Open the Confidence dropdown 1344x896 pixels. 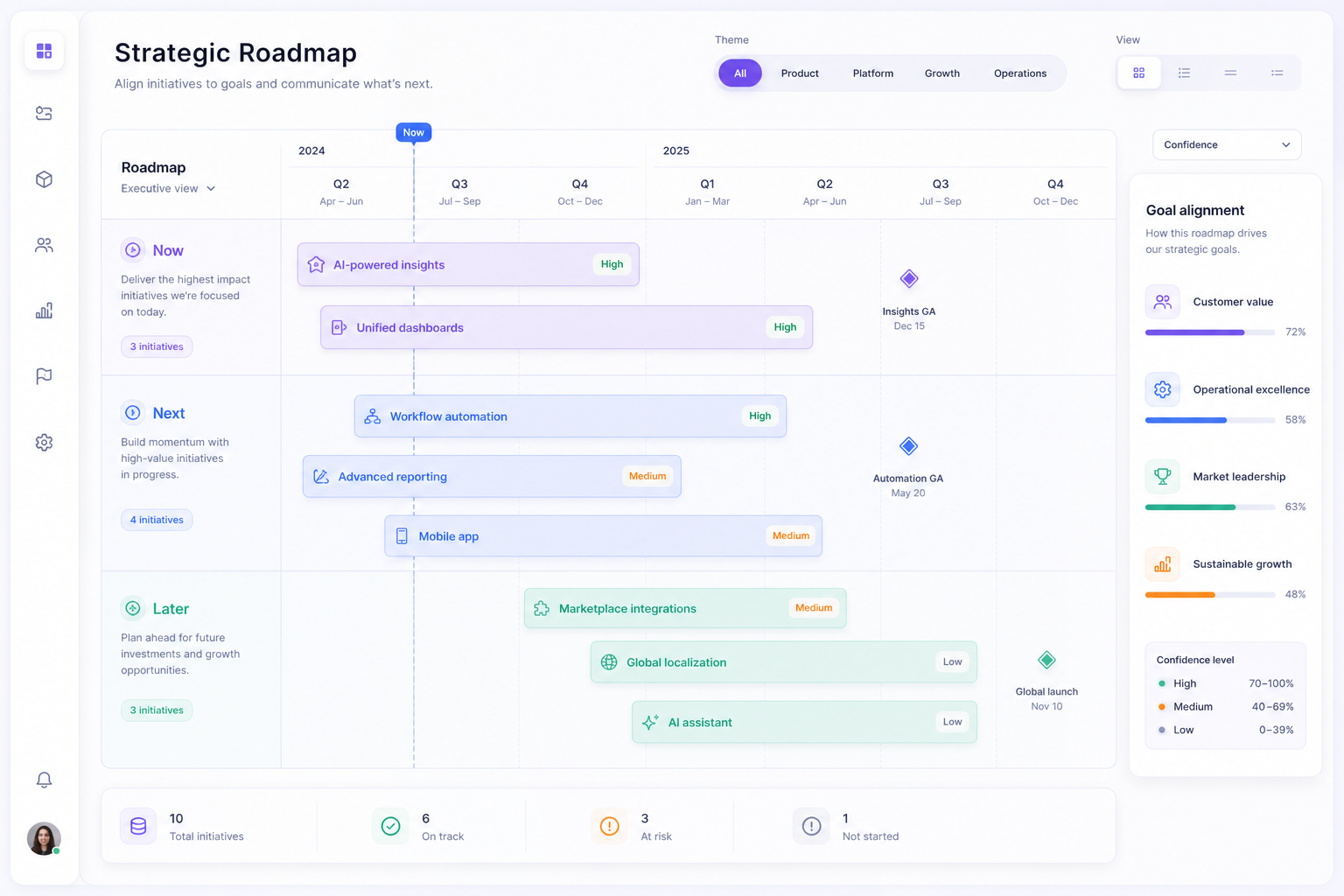click(x=1227, y=144)
